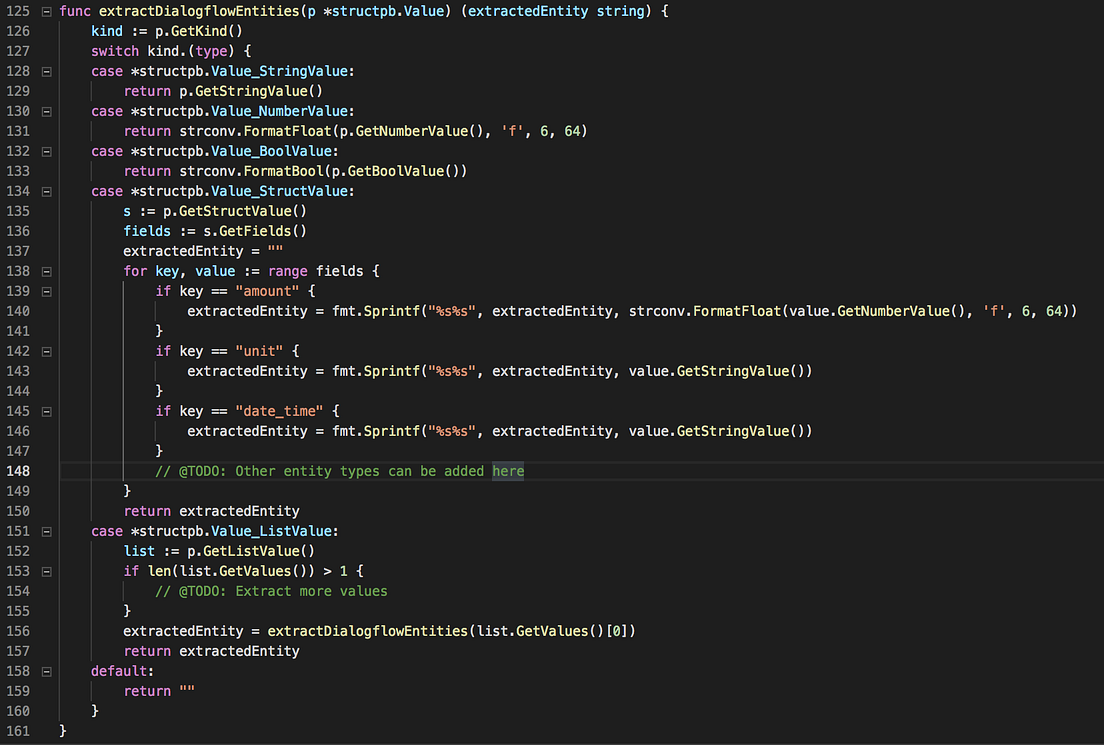Collapse the extractDialogflowEntities function fold
The height and width of the screenshot is (745, 1104).
click(x=46, y=11)
